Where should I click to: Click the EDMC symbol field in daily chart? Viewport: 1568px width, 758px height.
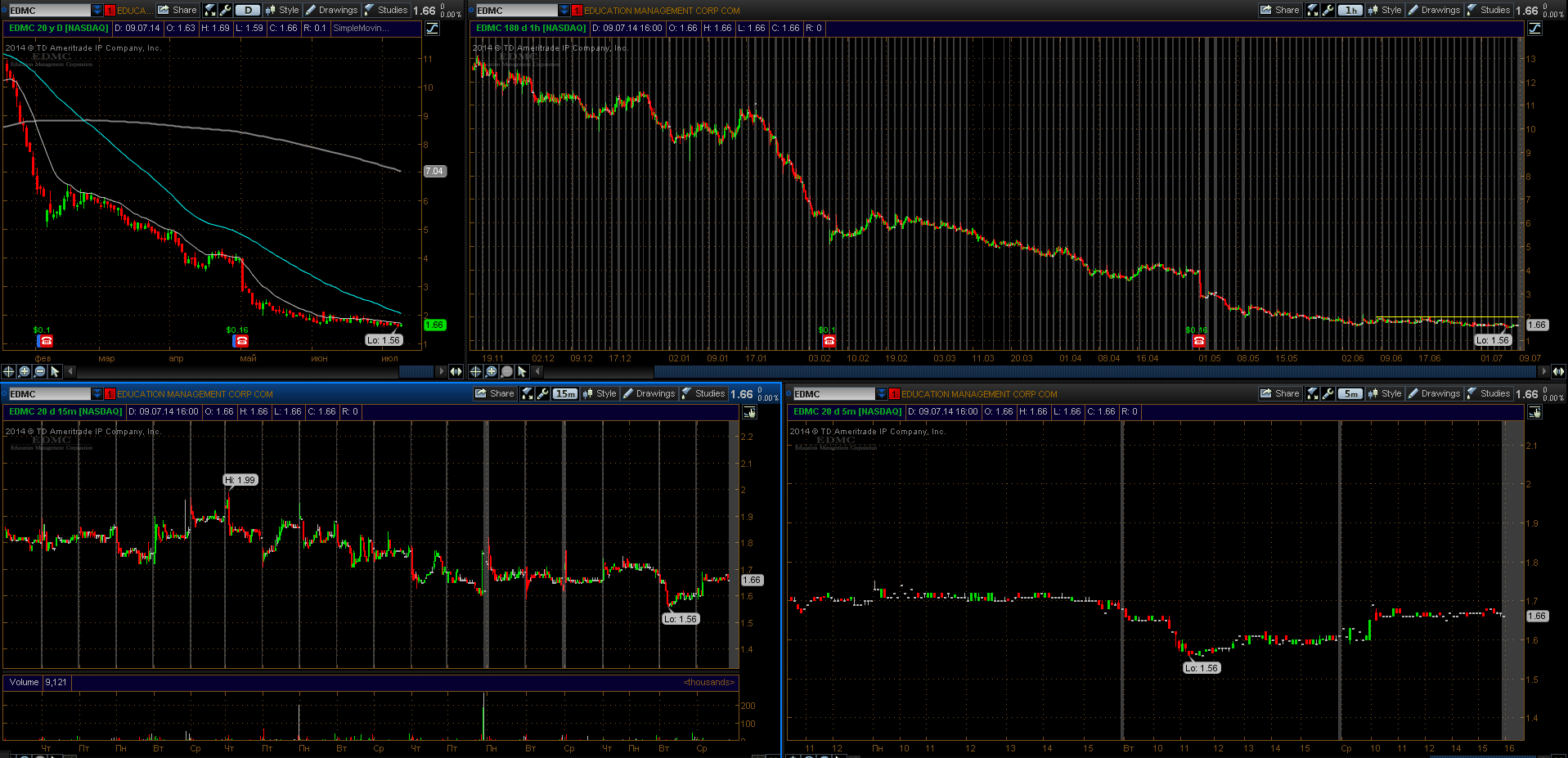pos(49,10)
